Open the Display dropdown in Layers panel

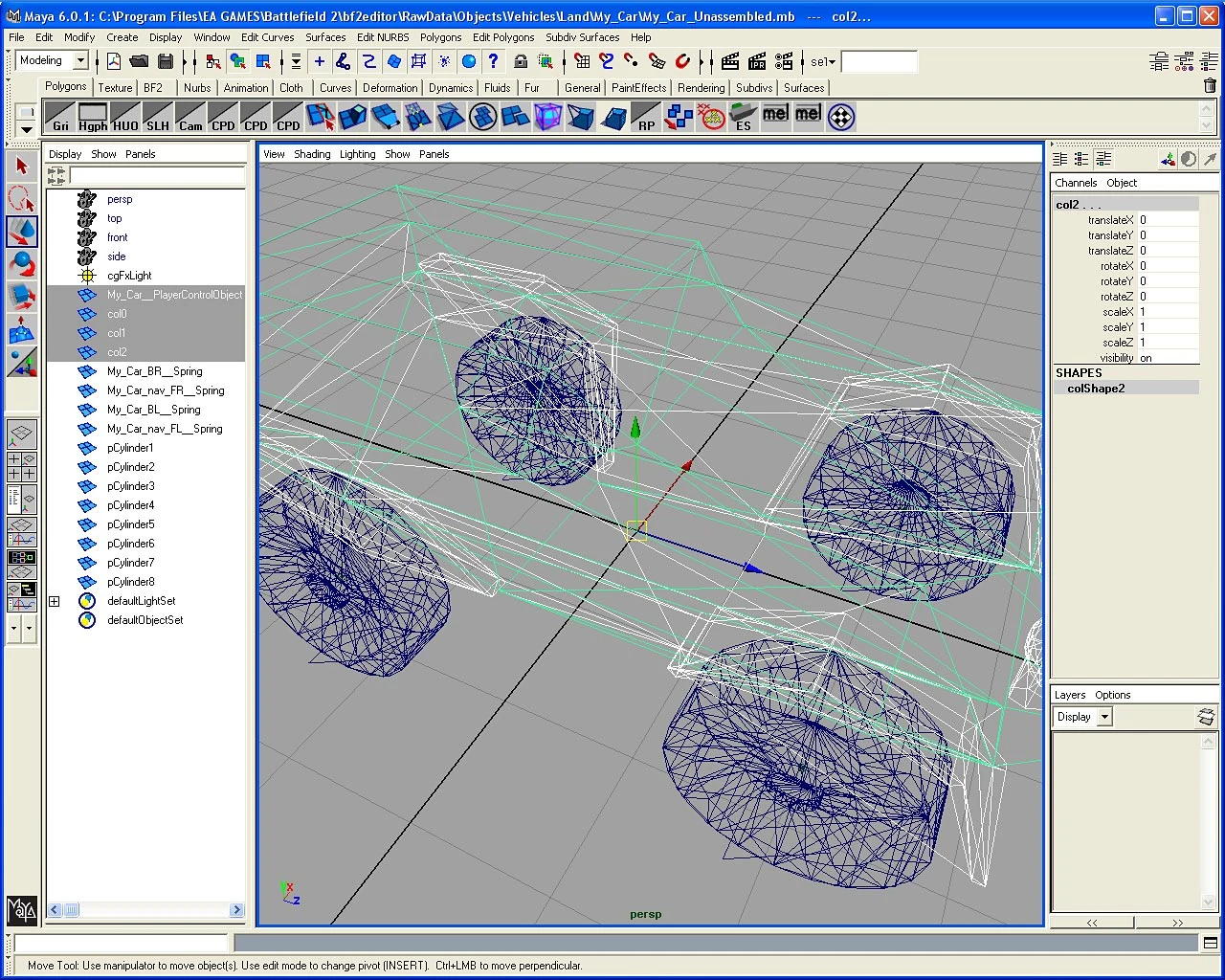click(x=1104, y=717)
